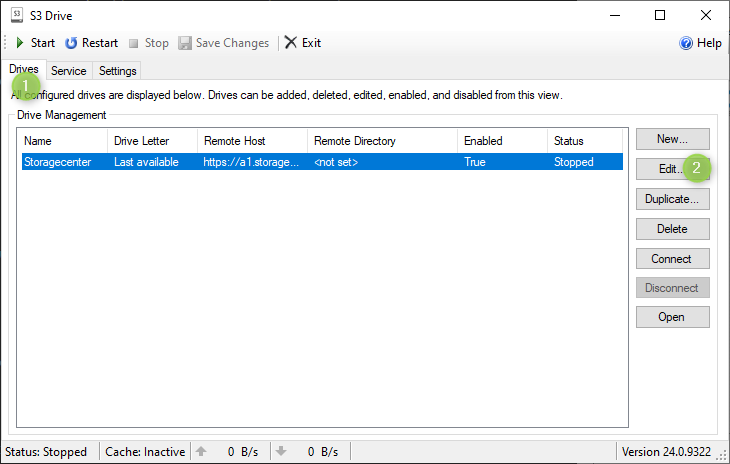Click the Enabled column header
This screenshot has width=730, height=464.
tap(502, 141)
